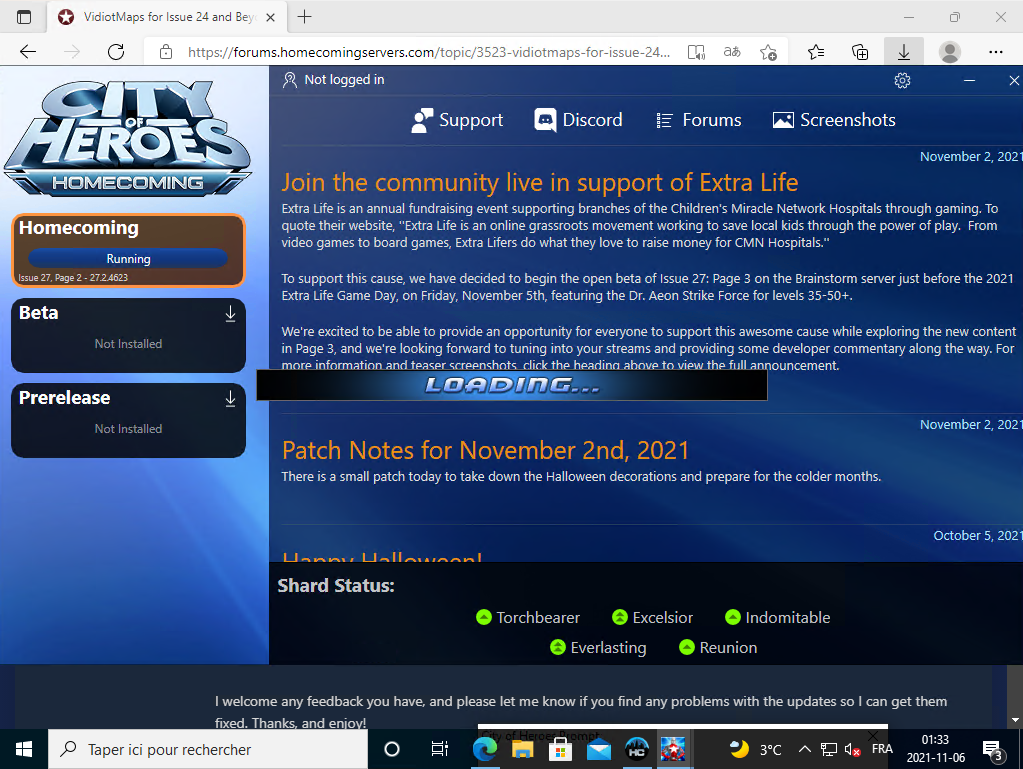Click the Not logged in user icon
The width and height of the screenshot is (1023, 769).
(290, 80)
